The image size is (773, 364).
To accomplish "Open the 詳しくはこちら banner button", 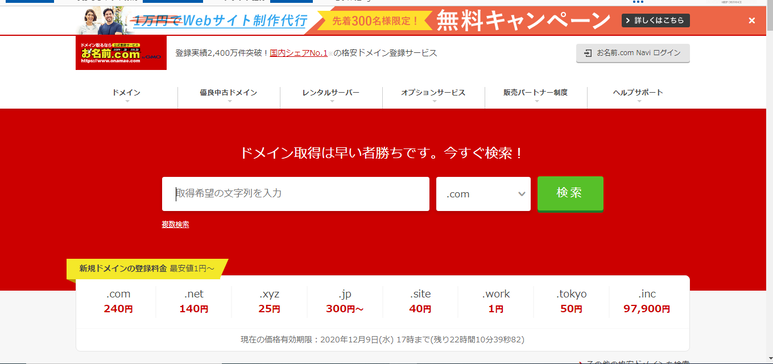I will [655, 21].
